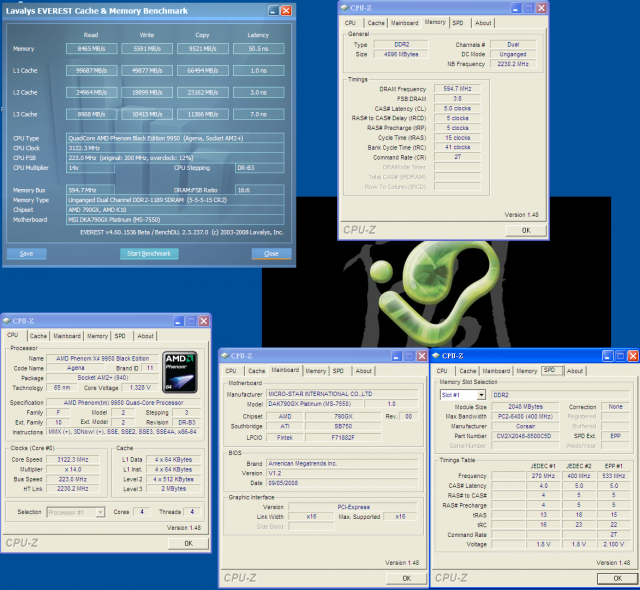
Task: Select Memory Latency value 50.5 ns
Action: [258, 49]
